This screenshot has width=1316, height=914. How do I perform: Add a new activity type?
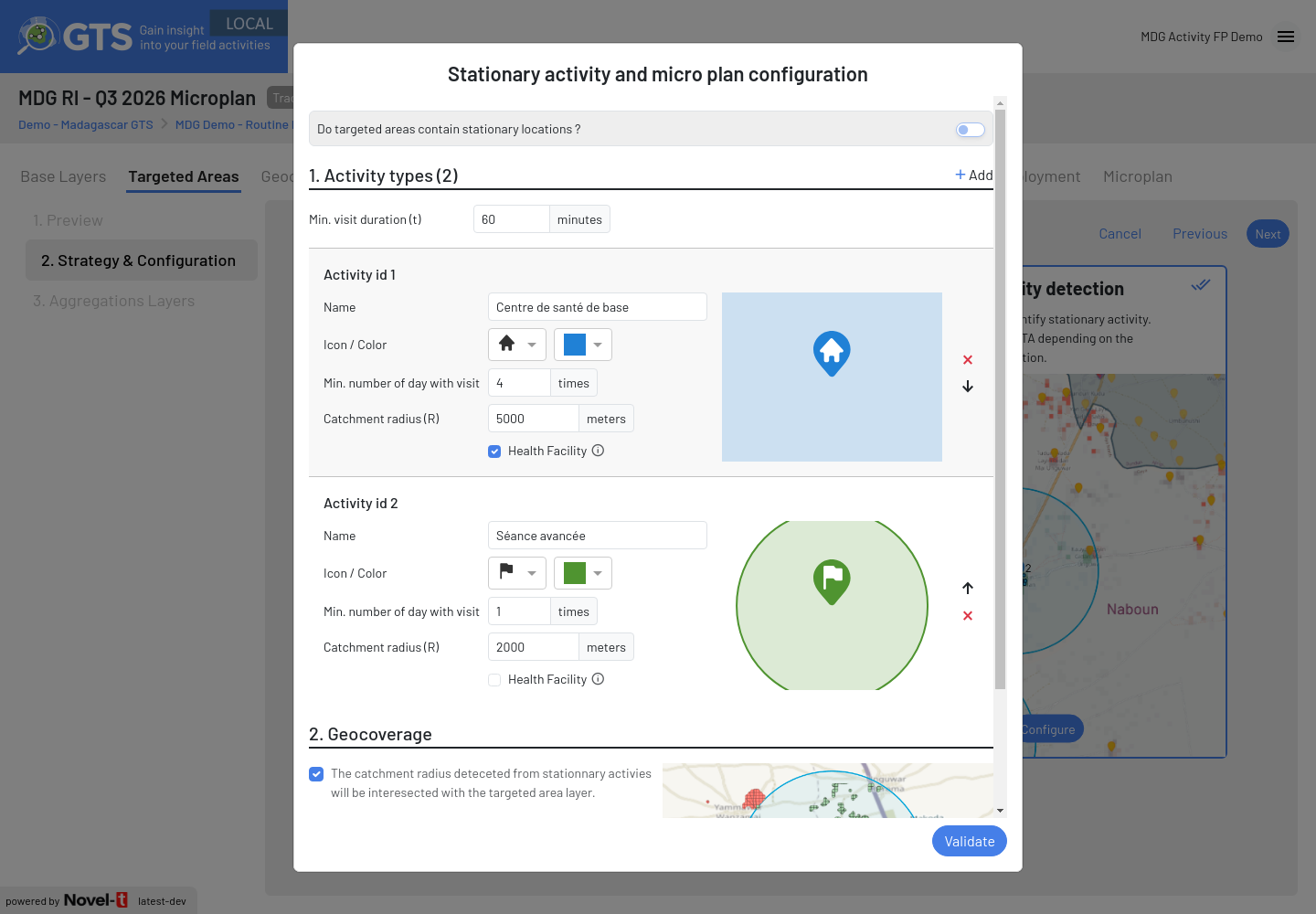974,175
